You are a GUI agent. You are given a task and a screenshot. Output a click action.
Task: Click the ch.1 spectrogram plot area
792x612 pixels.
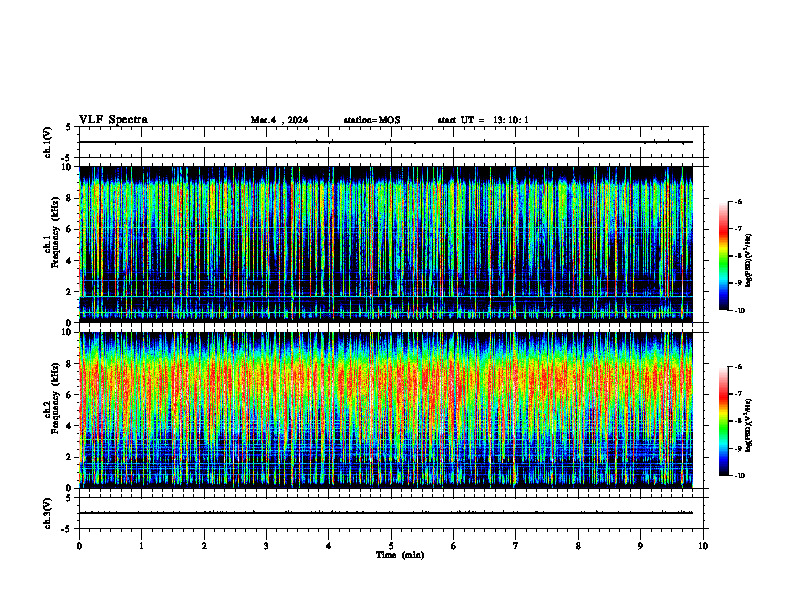(386, 244)
